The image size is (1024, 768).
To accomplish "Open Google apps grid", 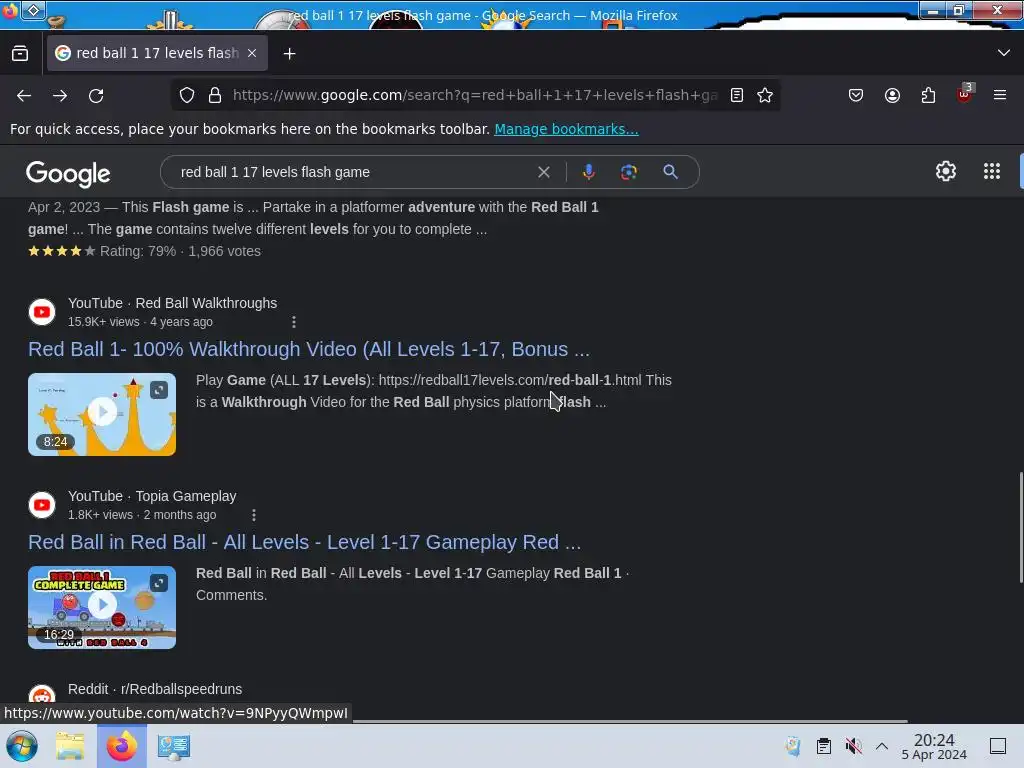I will (x=991, y=171).
